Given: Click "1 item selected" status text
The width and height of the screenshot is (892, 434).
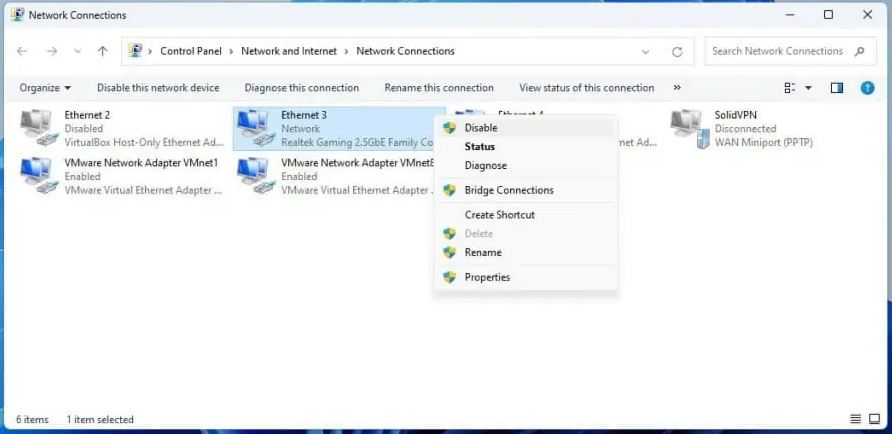Looking at the screenshot, I should pos(100,420).
